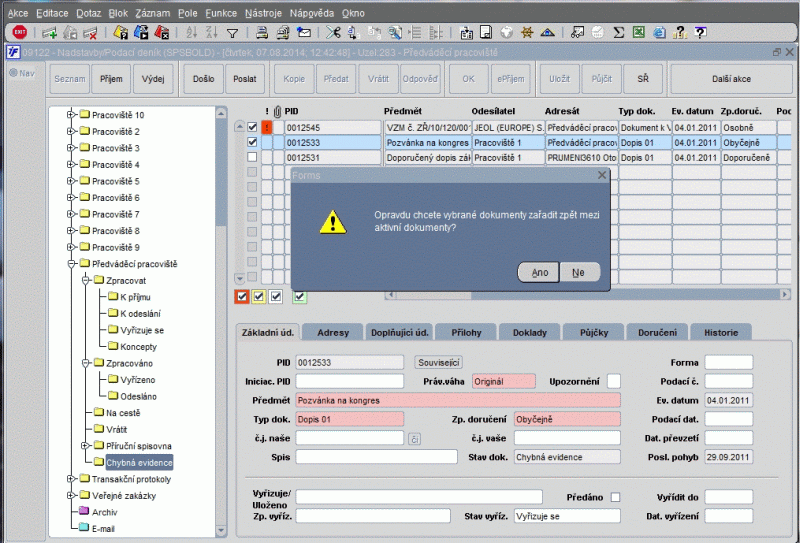Image resolution: width=800 pixels, height=543 pixels.
Task: Expand the Pracoviště 5 tree node
Action: [x=71, y=181]
